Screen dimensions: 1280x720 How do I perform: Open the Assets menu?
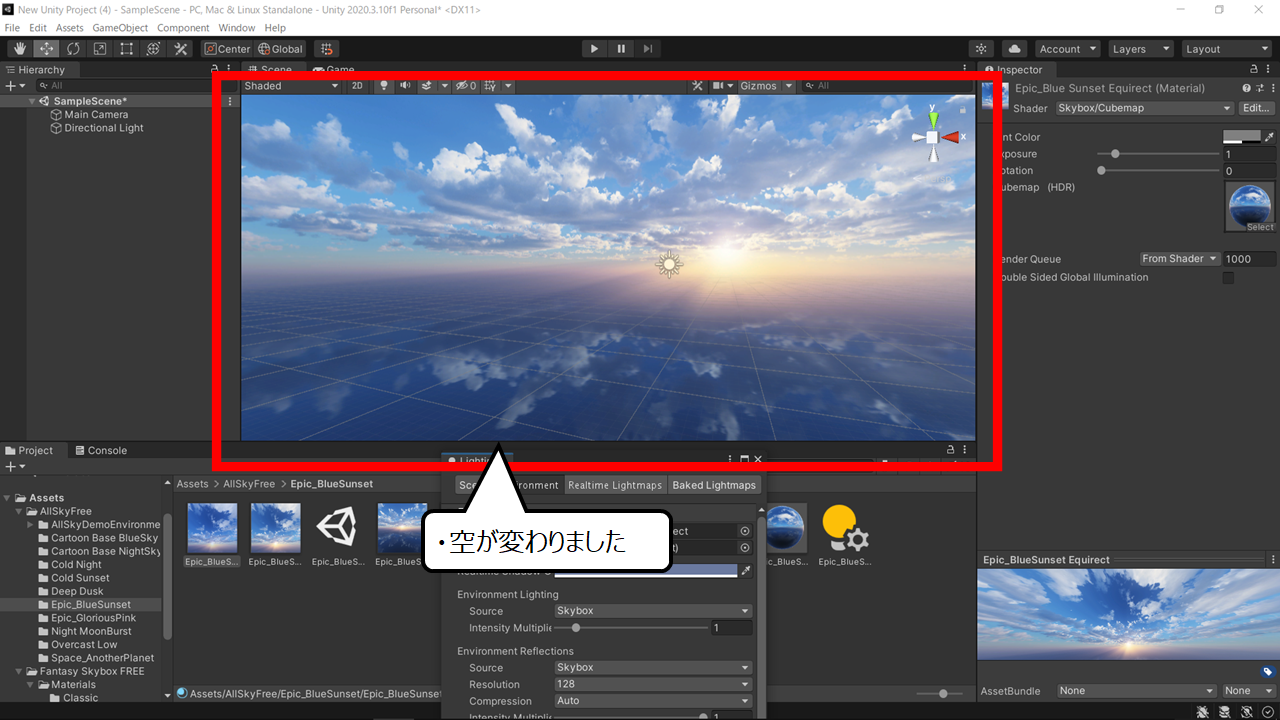click(x=70, y=28)
